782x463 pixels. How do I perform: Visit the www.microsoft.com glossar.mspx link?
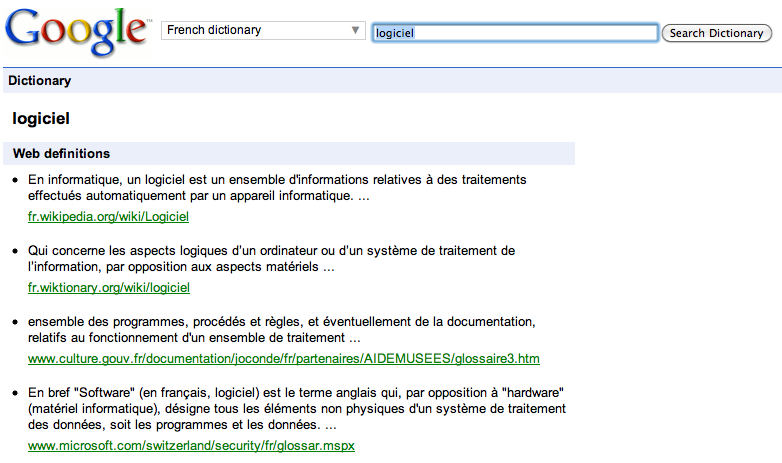pyautogui.click(x=191, y=446)
